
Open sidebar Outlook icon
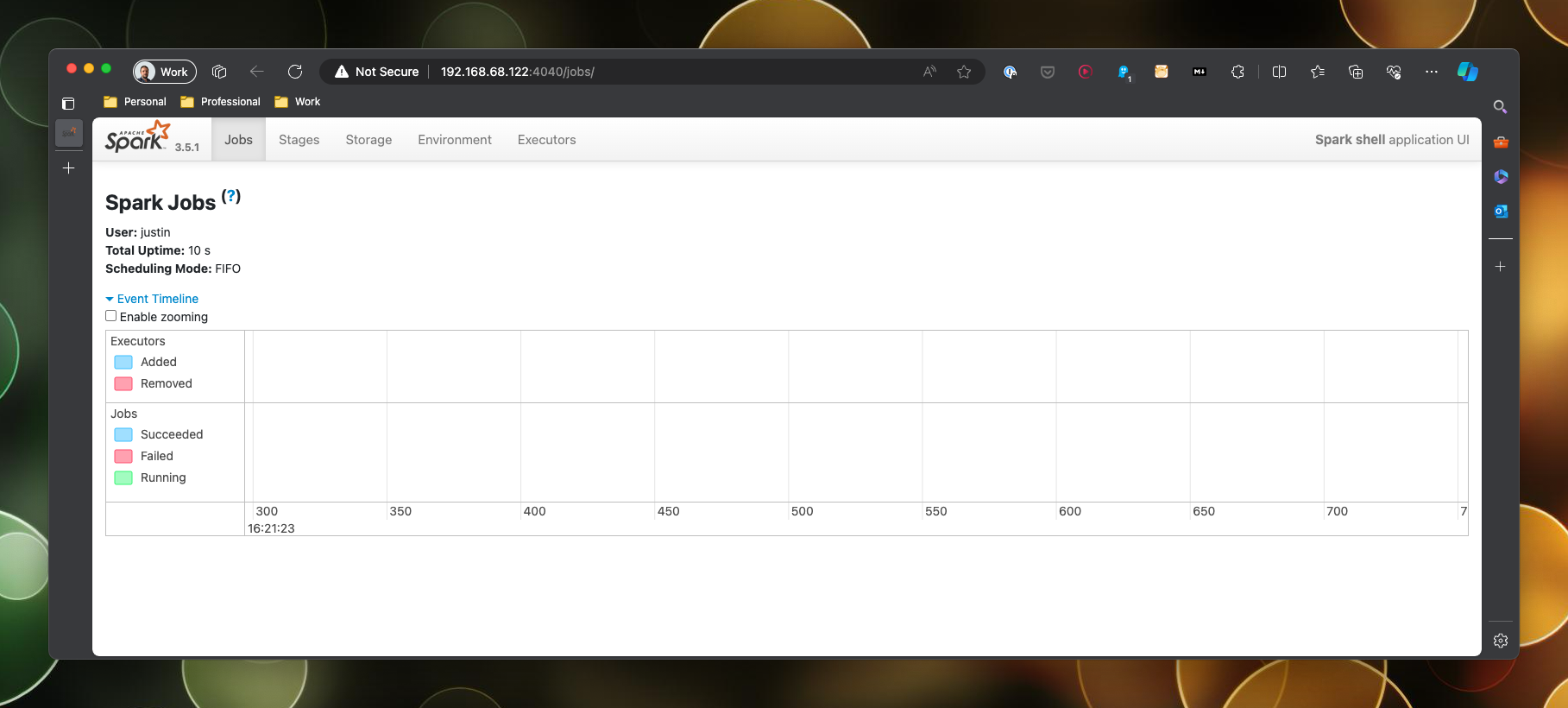tap(1501, 212)
